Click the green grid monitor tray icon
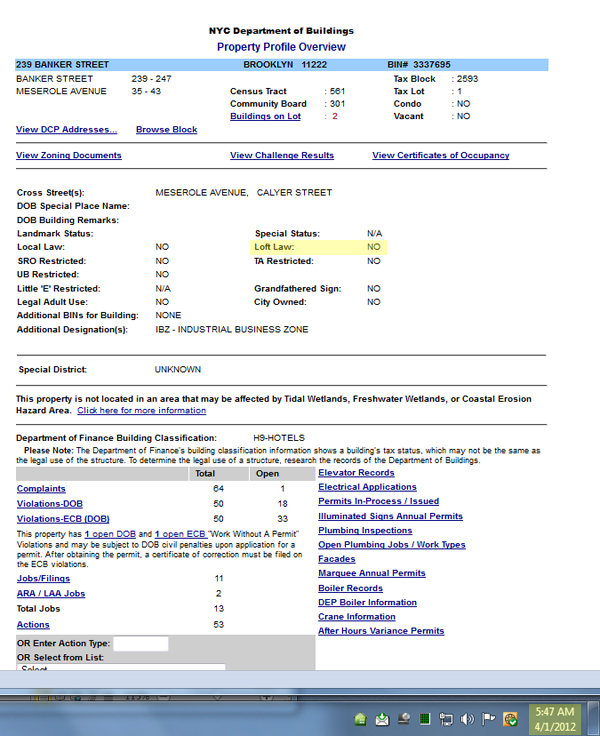 (424, 718)
